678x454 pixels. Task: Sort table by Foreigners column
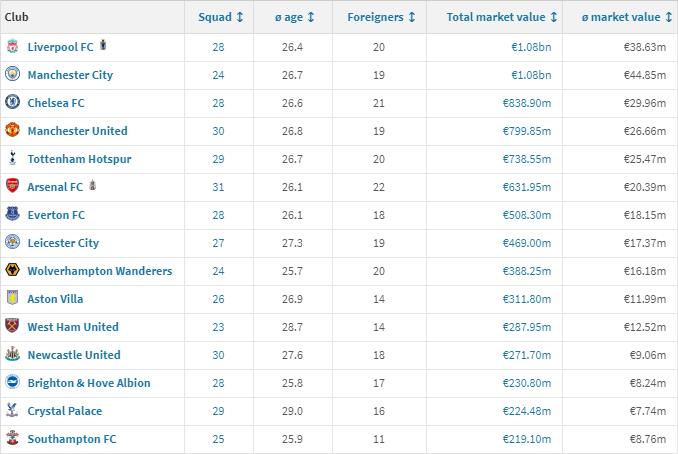coord(380,17)
